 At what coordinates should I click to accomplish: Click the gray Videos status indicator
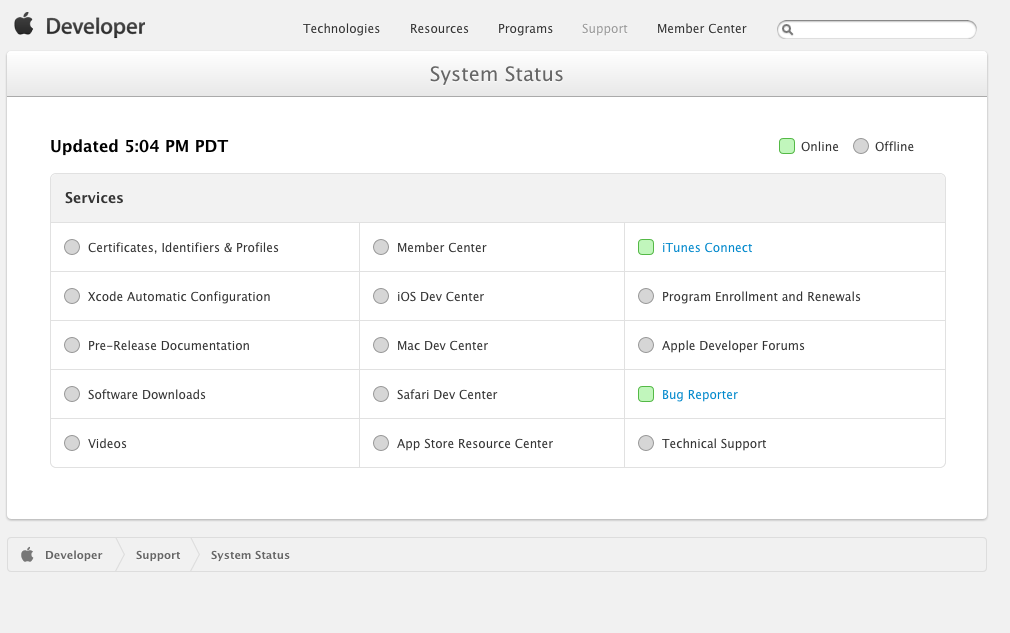tap(72, 443)
